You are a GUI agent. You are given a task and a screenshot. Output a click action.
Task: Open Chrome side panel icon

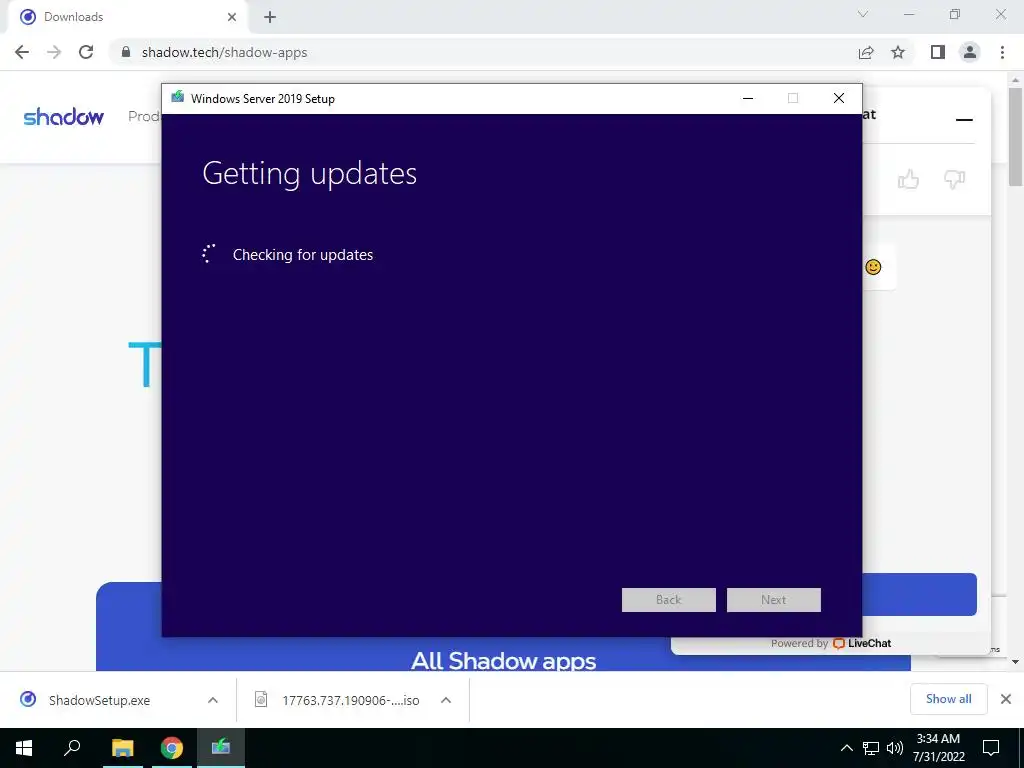(938, 52)
